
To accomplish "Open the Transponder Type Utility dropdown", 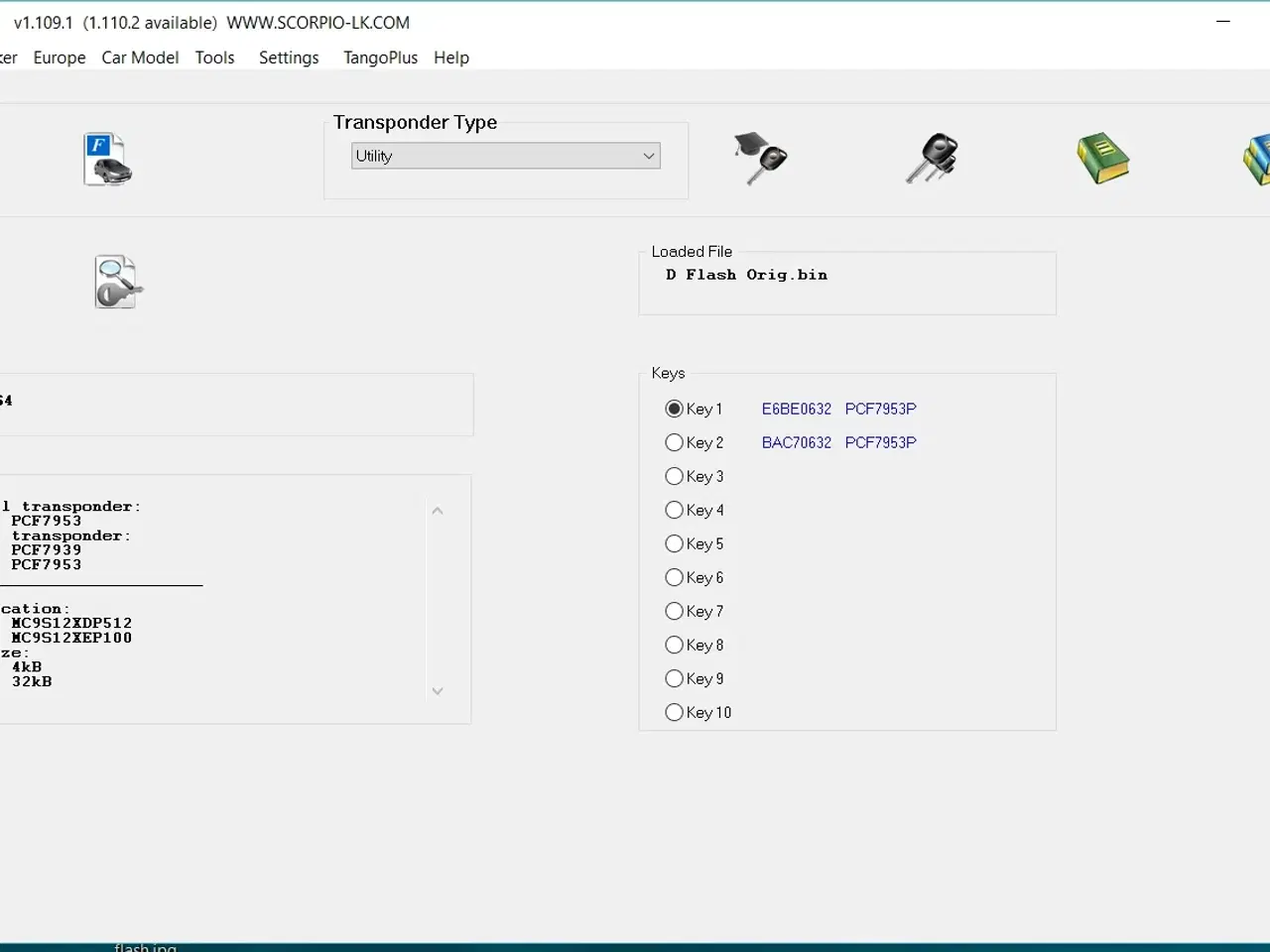I will (x=506, y=156).
